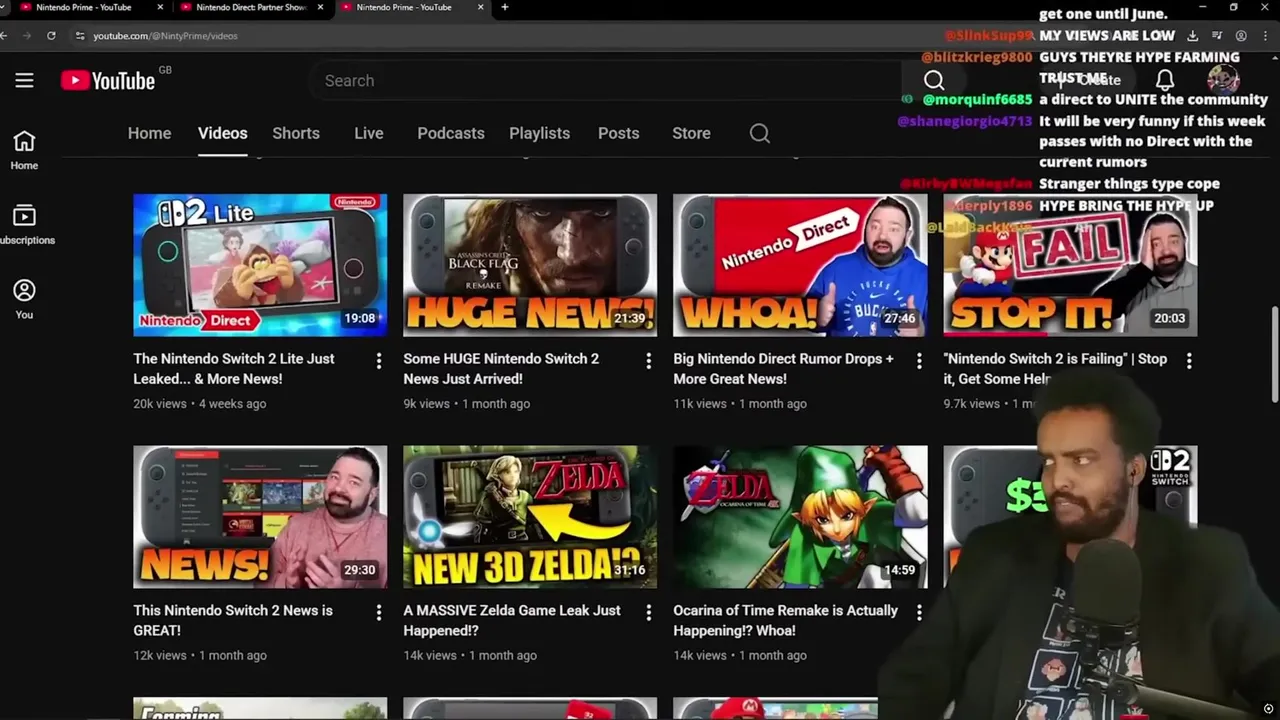Open the You section in sidebar
The width and height of the screenshot is (1280, 720).
[24, 299]
